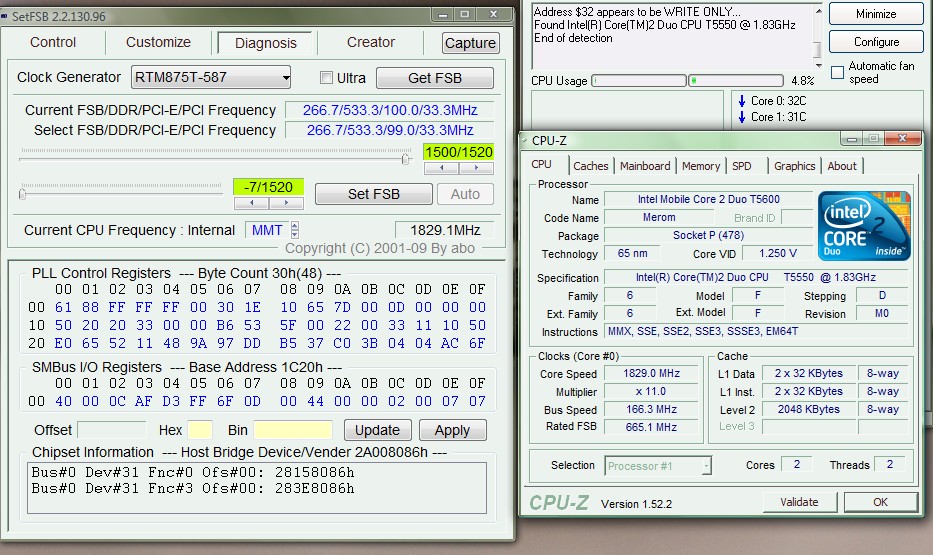This screenshot has width=933, height=555.
Task: Click the first CPU Usage bar
Action: pyautogui.click(x=639, y=80)
